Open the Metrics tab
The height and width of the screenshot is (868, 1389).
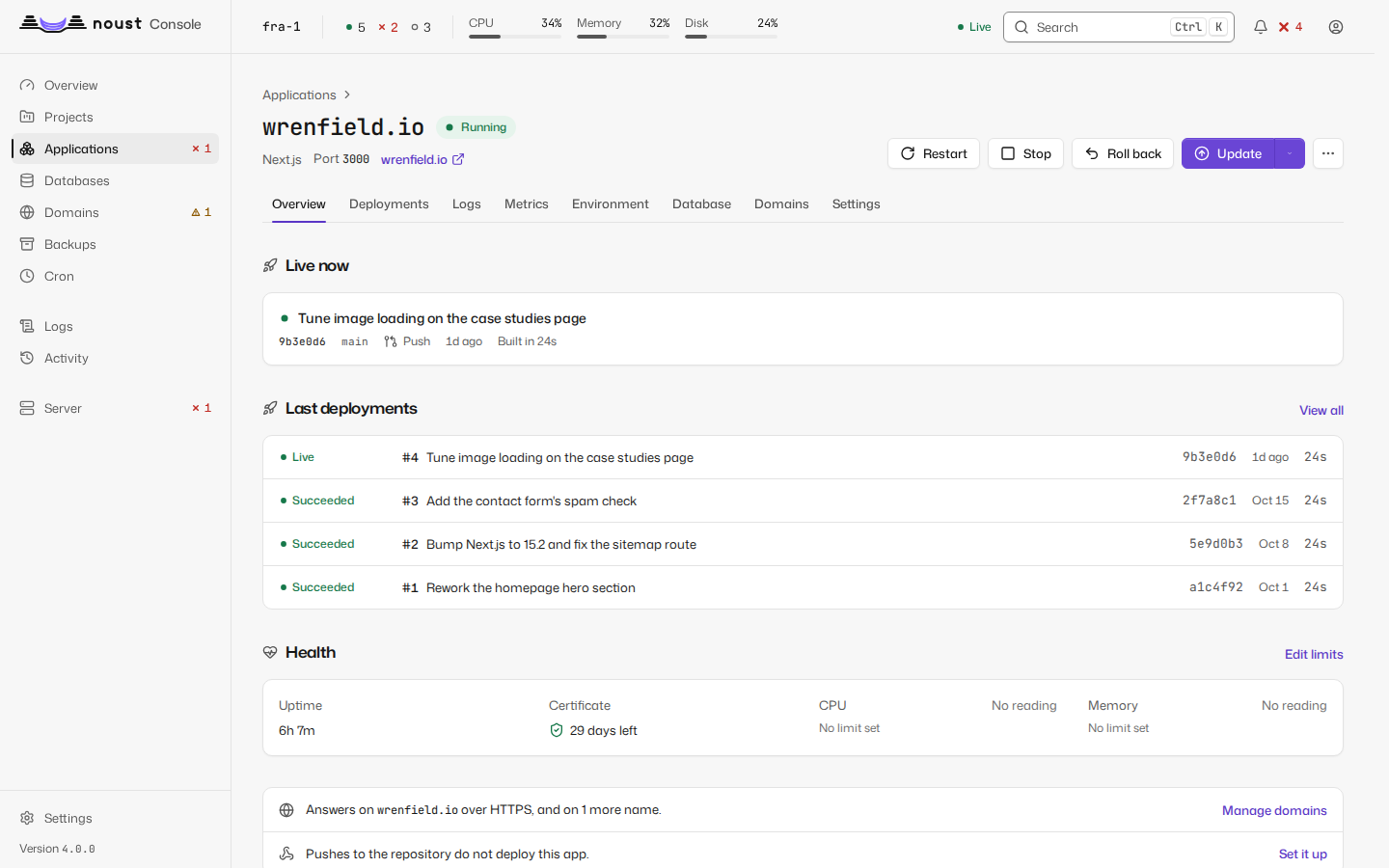527,204
